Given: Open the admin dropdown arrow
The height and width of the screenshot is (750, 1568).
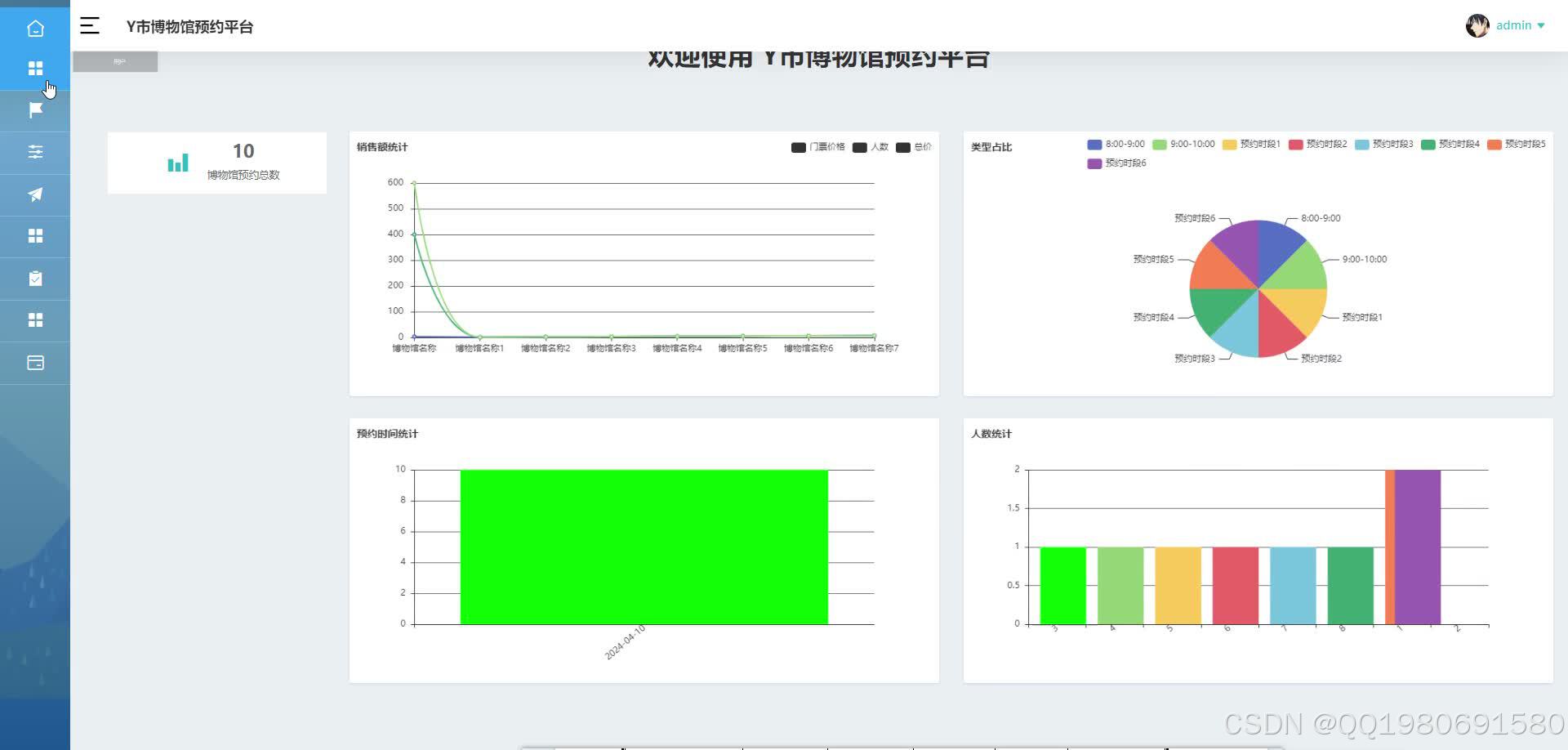Looking at the screenshot, I should point(1541,26).
